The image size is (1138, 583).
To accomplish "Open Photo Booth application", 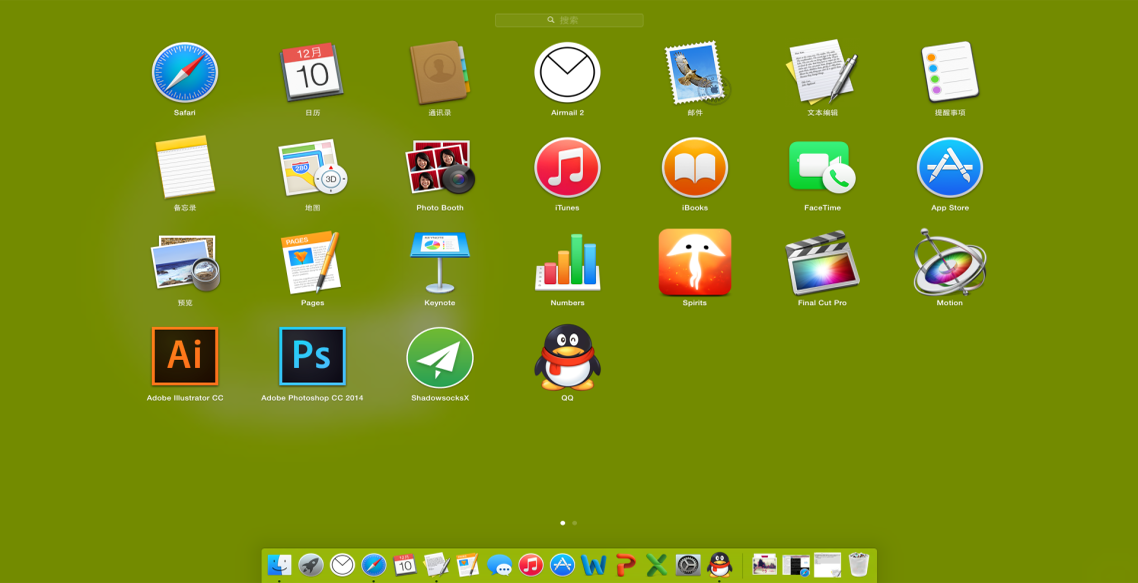I will coord(440,167).
